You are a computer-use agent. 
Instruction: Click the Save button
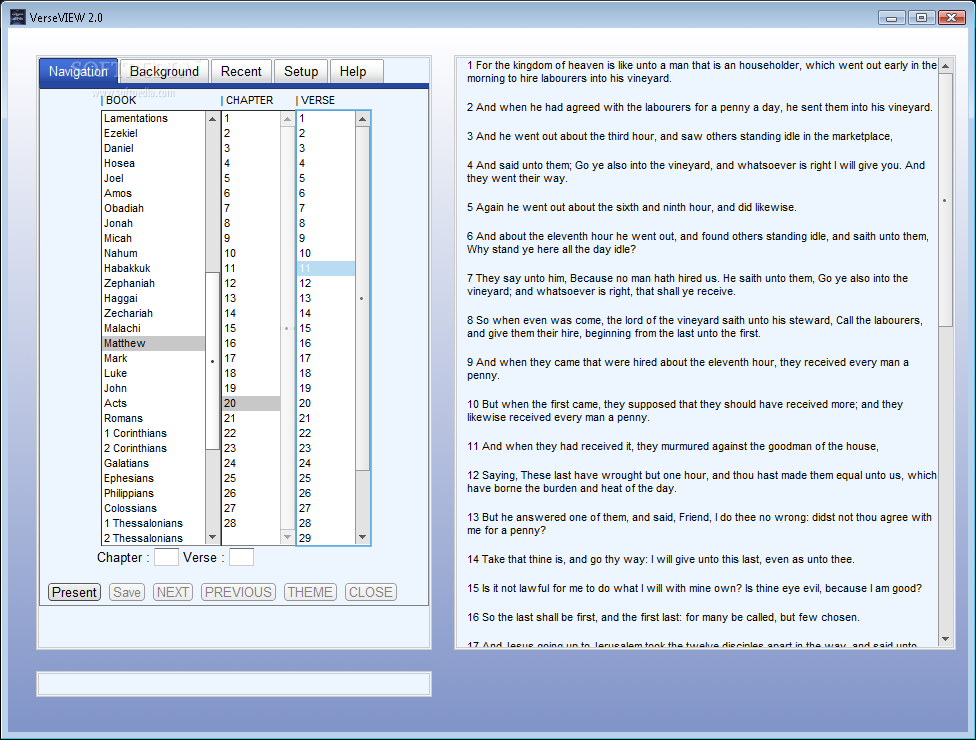(127, 592)
